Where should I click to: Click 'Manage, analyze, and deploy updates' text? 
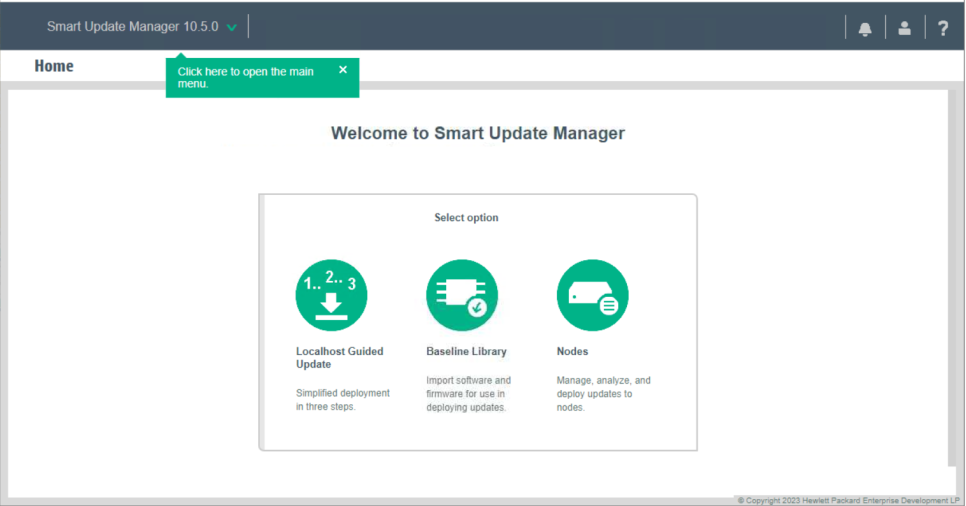coord(603,394)
